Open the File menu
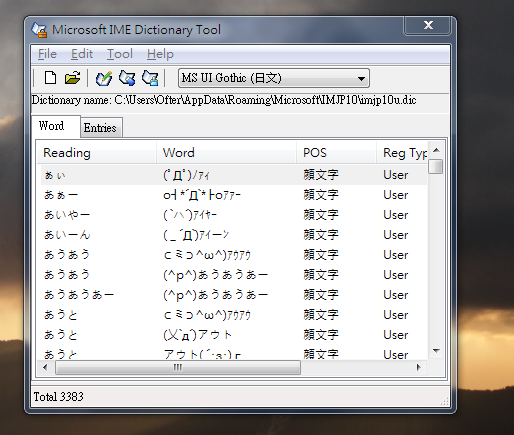This screenshot has height=435, width=514. (47, 54)
